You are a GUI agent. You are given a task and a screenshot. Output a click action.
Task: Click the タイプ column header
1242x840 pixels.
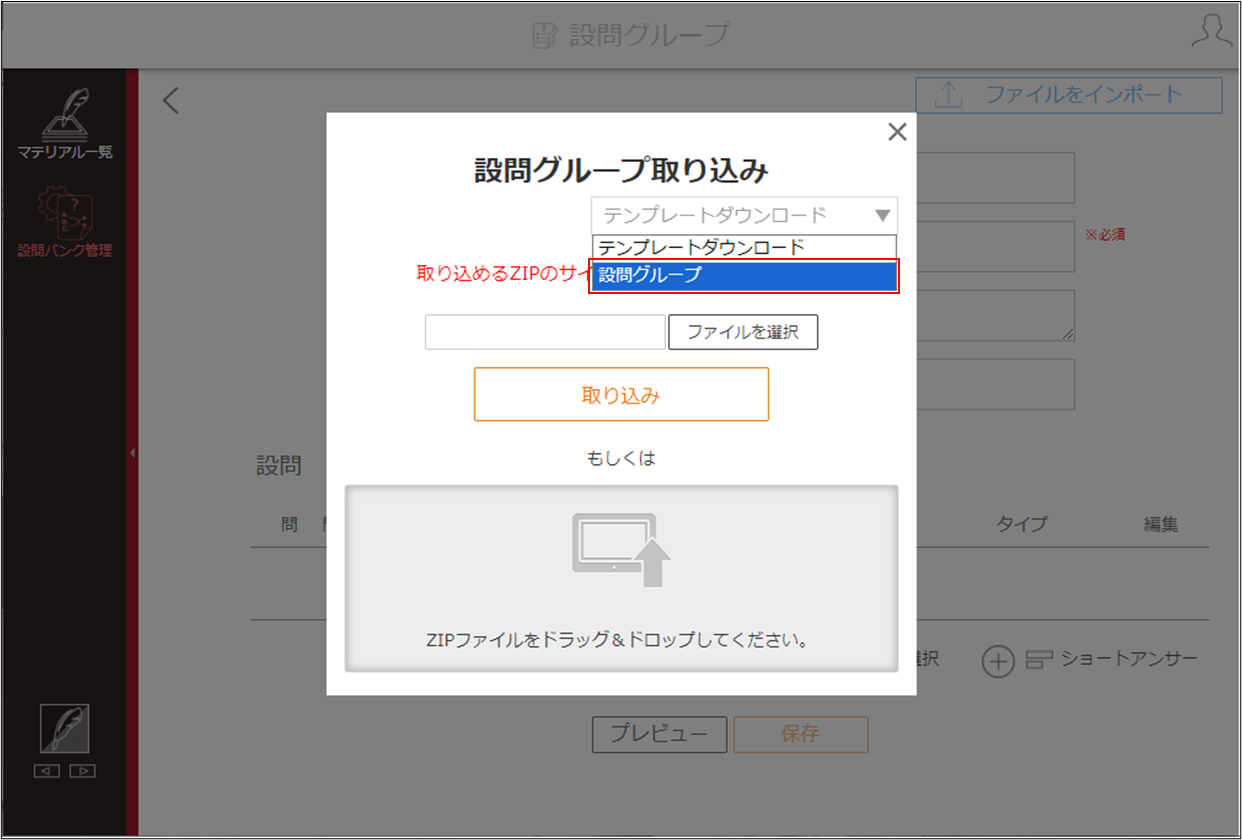tap(1022, 524)
